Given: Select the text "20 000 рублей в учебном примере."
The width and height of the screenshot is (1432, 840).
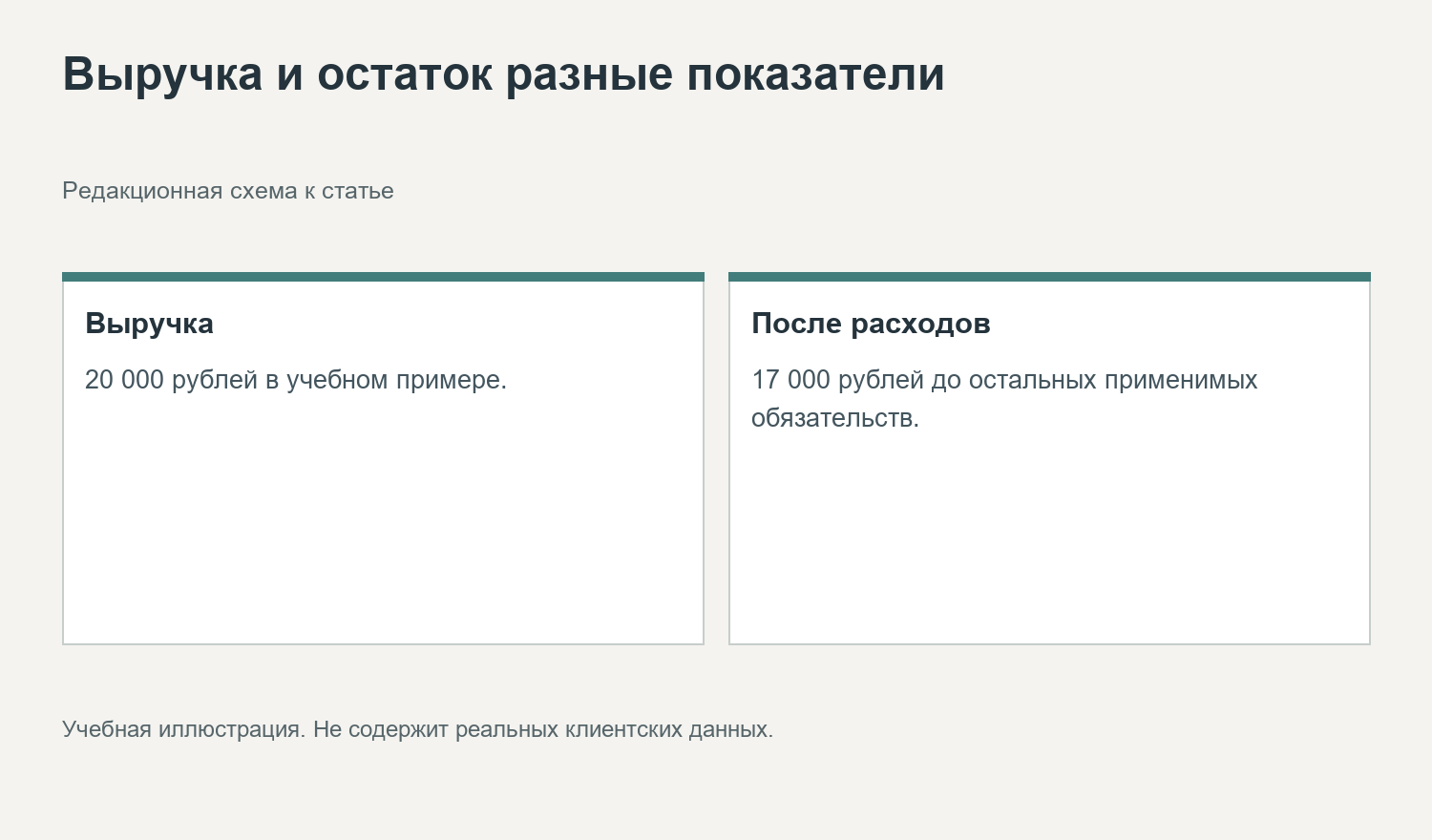Looking at the screenshot, I should [x=296, y=380].
